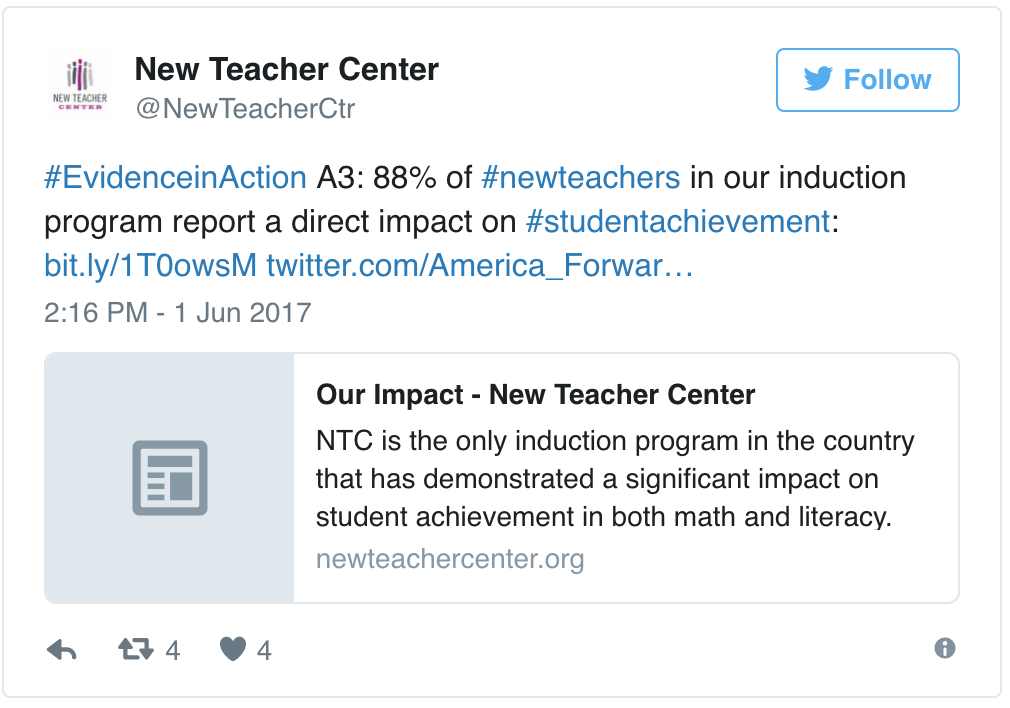Open the Our Impact - New Teacher Center card title
The width and height of the screenshot is (1010, 708).
point(536,394)
